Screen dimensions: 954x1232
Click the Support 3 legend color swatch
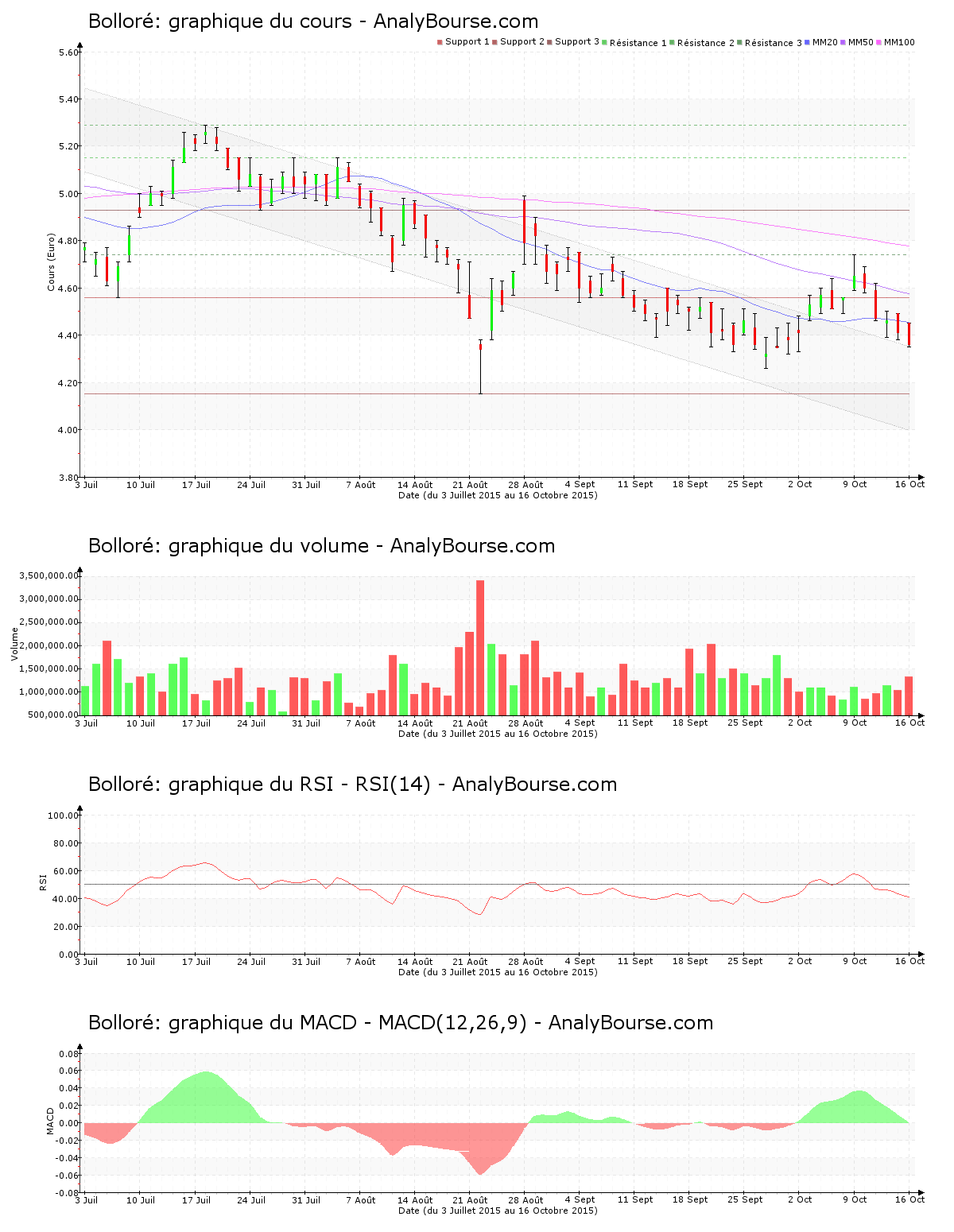(549, 42)
